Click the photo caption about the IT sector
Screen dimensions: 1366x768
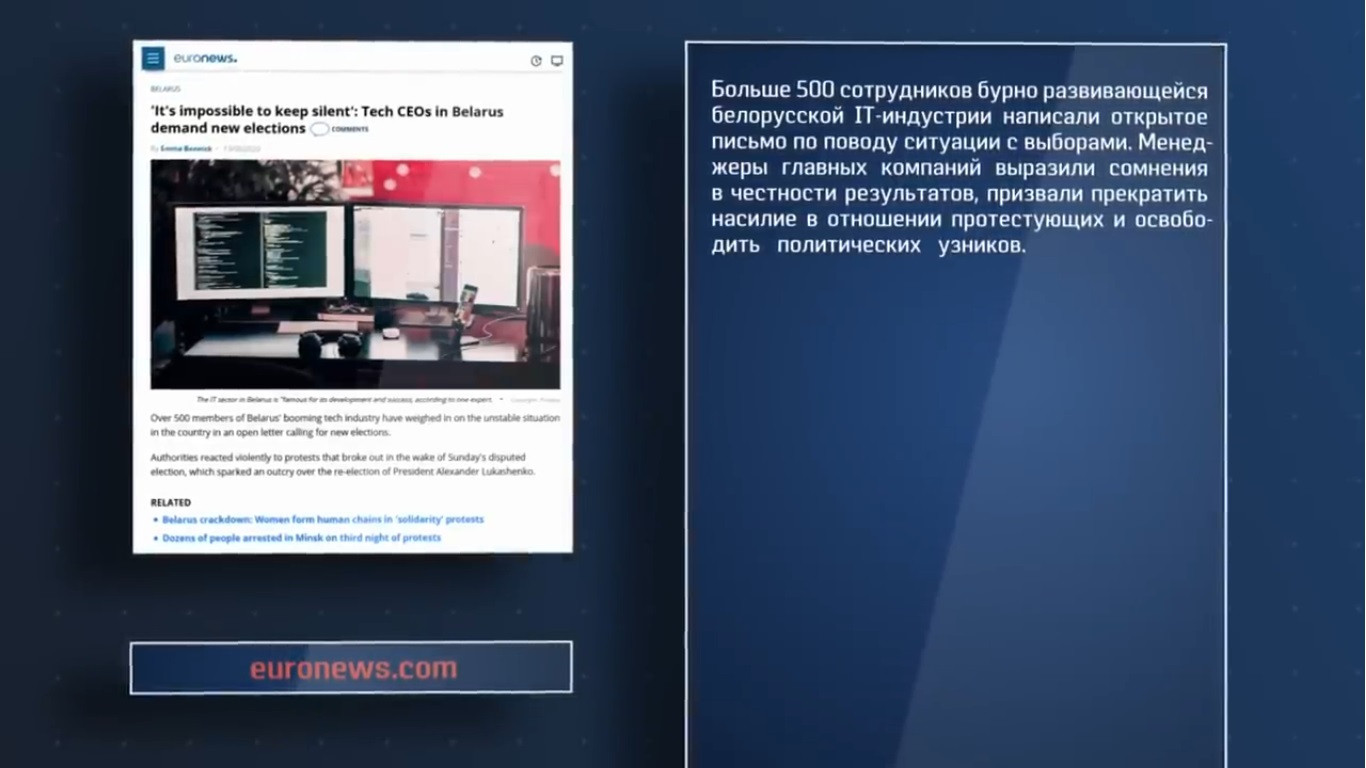344,399
